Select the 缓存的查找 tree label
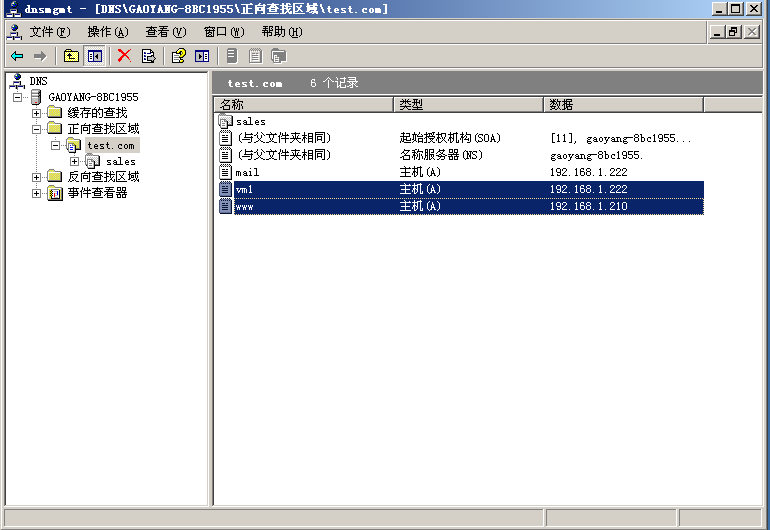The width and height of the screenshot is (770, 530). tap(97, 113)
